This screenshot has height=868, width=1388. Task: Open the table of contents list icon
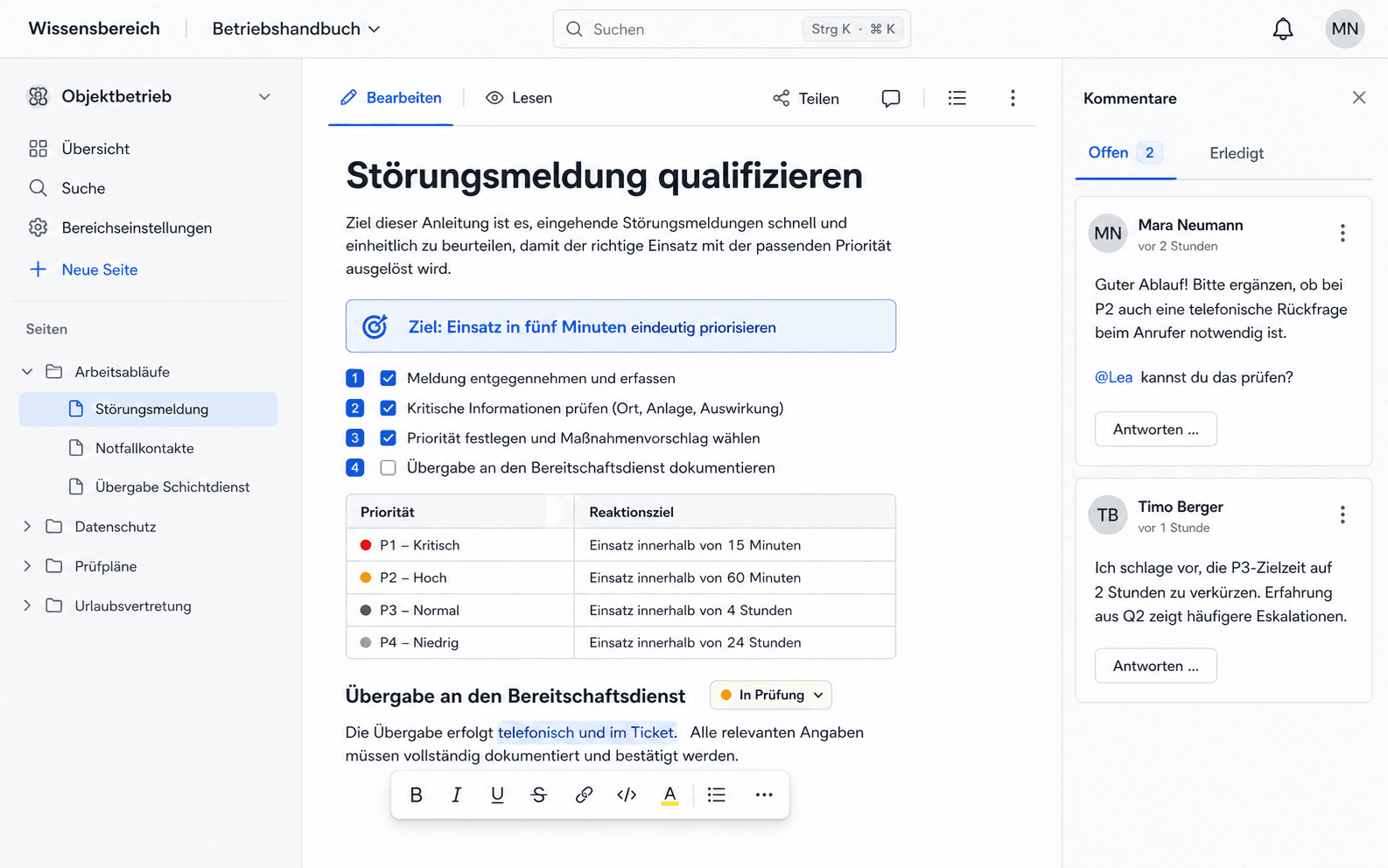pos(957,98)
